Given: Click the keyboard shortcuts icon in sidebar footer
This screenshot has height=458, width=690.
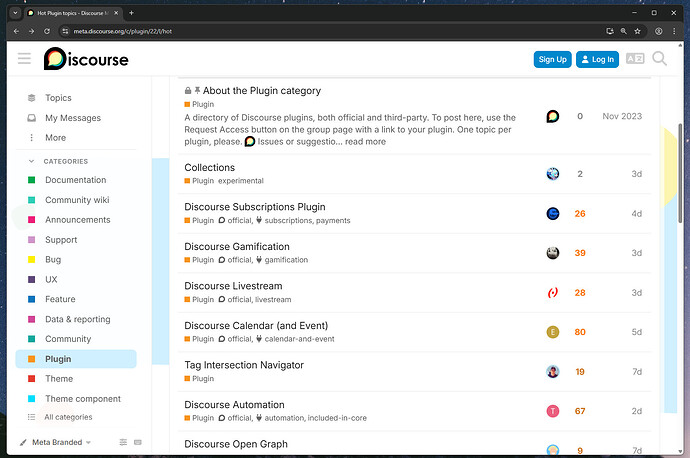Looking at the screenshot, I should coord(138,442).
